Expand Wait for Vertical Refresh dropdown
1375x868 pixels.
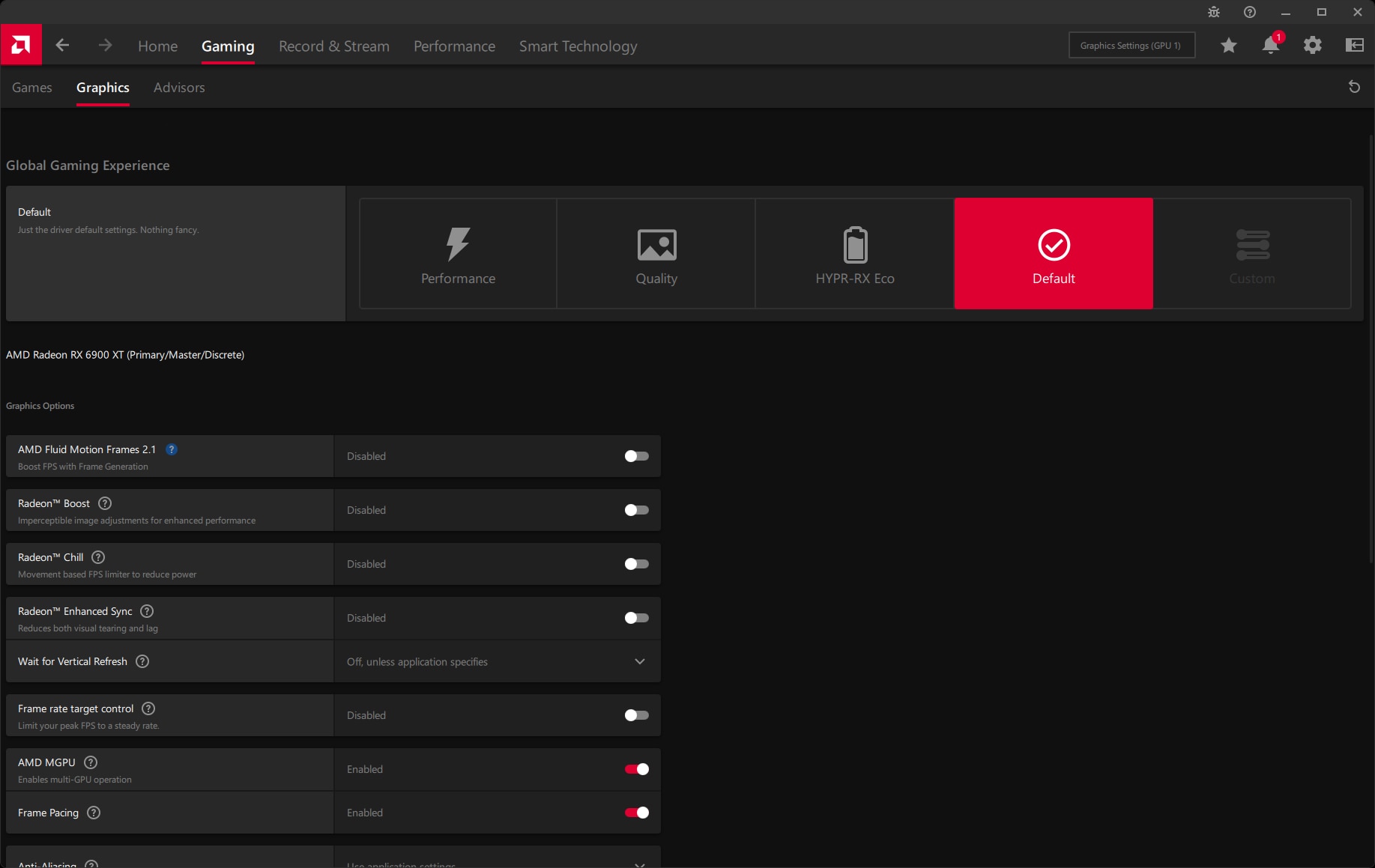pos(640,661)
